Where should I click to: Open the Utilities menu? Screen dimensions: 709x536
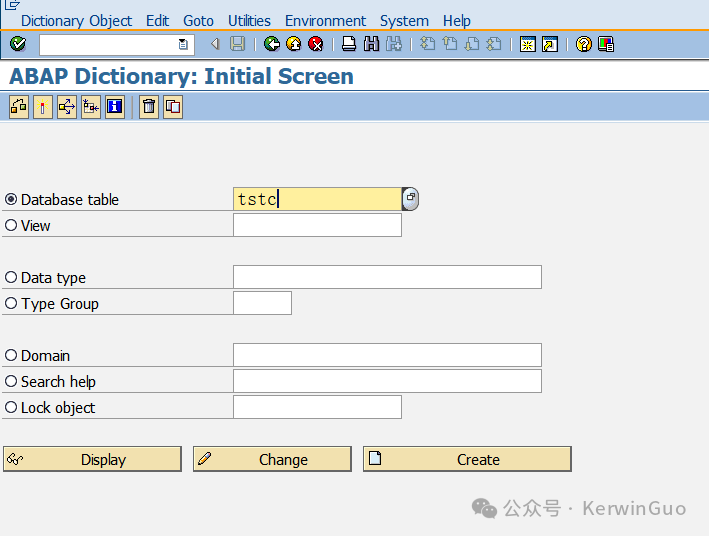[x=249, y=21]
